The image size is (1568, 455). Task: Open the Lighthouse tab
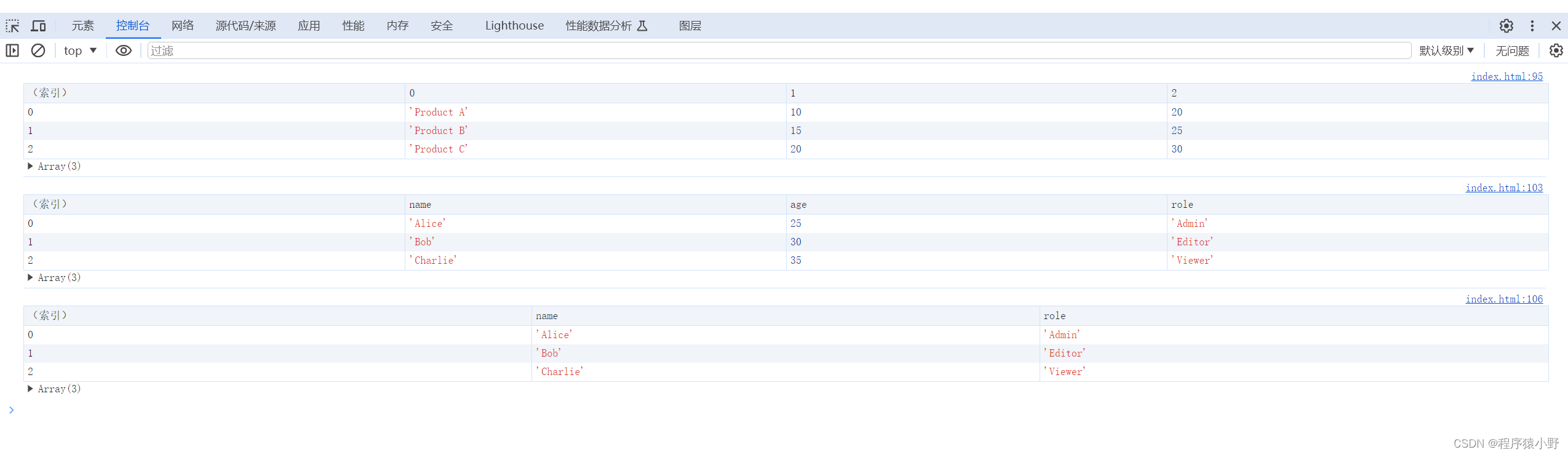point(514,26)
